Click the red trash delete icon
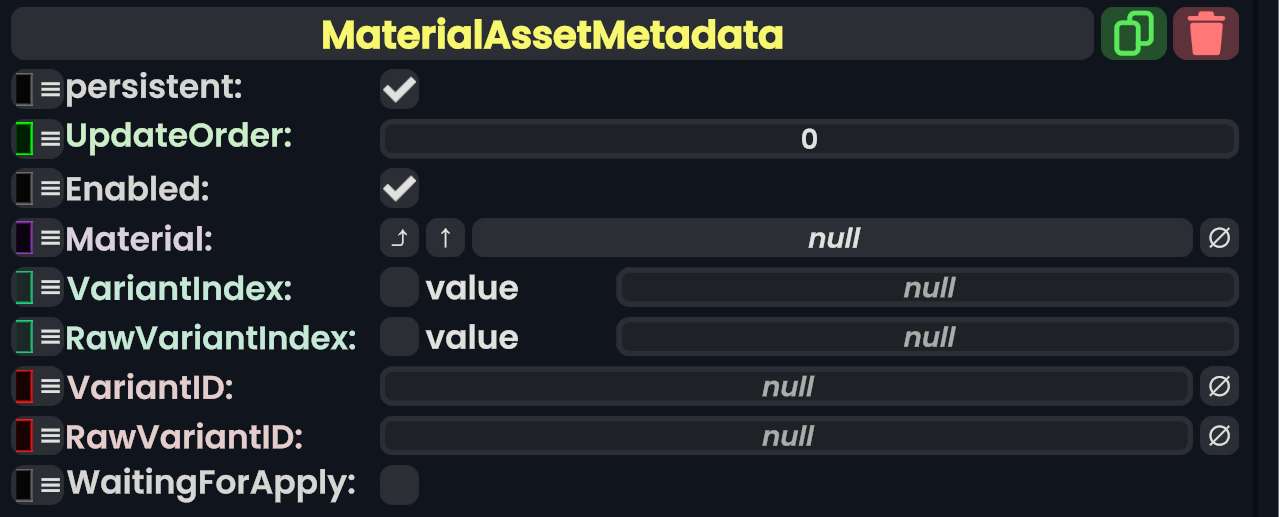This screenshot has height=517, width=1279. point(1205,34)
